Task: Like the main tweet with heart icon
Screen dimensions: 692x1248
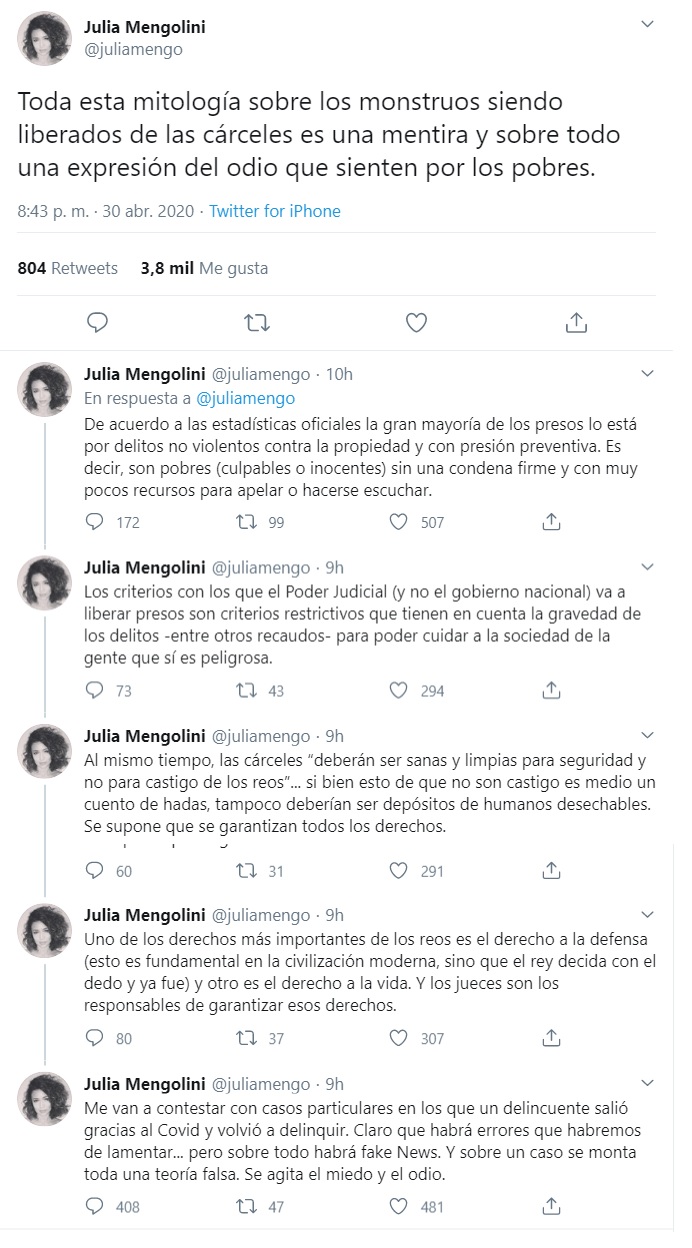Action: 416,322
